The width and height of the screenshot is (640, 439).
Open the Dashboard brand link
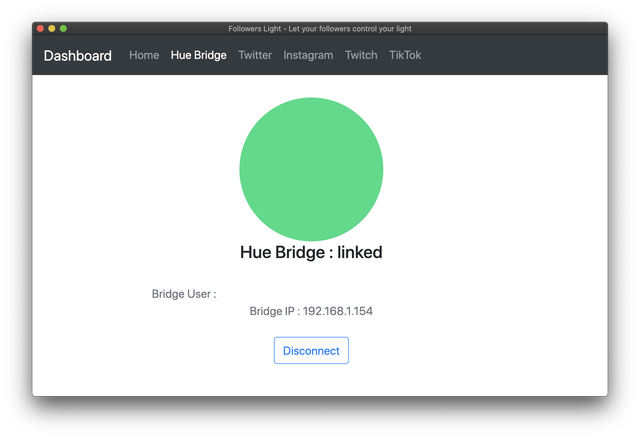click(x=78, y=55)
